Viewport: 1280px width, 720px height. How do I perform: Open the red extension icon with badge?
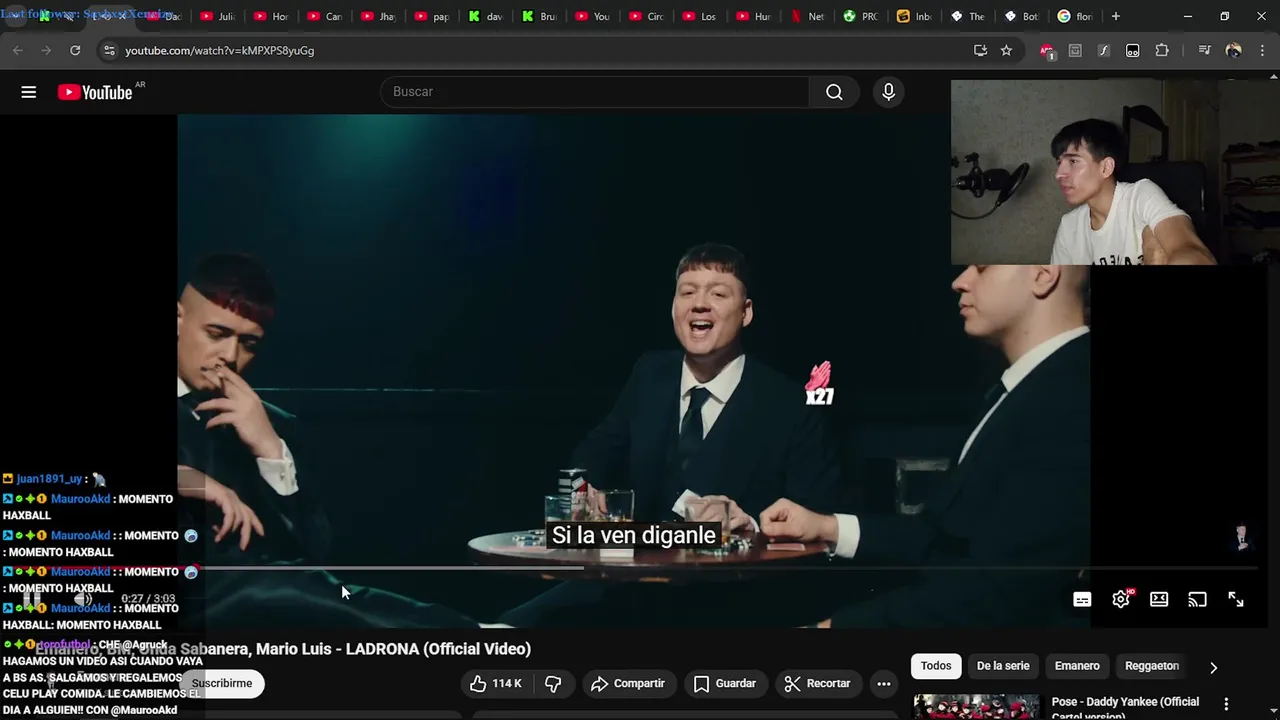(x=1047, y=51)
